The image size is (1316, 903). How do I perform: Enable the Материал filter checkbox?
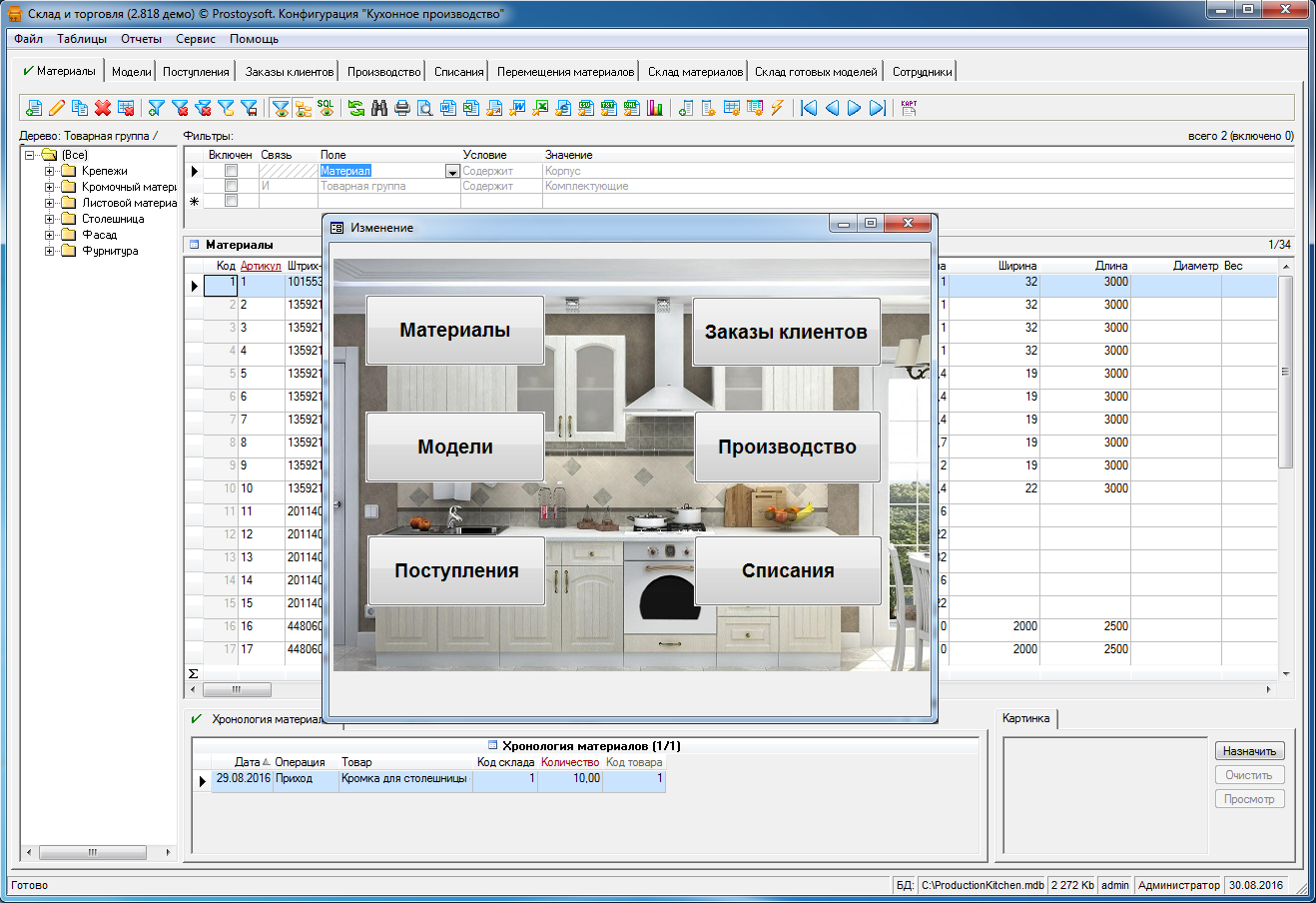pos(232,171)
